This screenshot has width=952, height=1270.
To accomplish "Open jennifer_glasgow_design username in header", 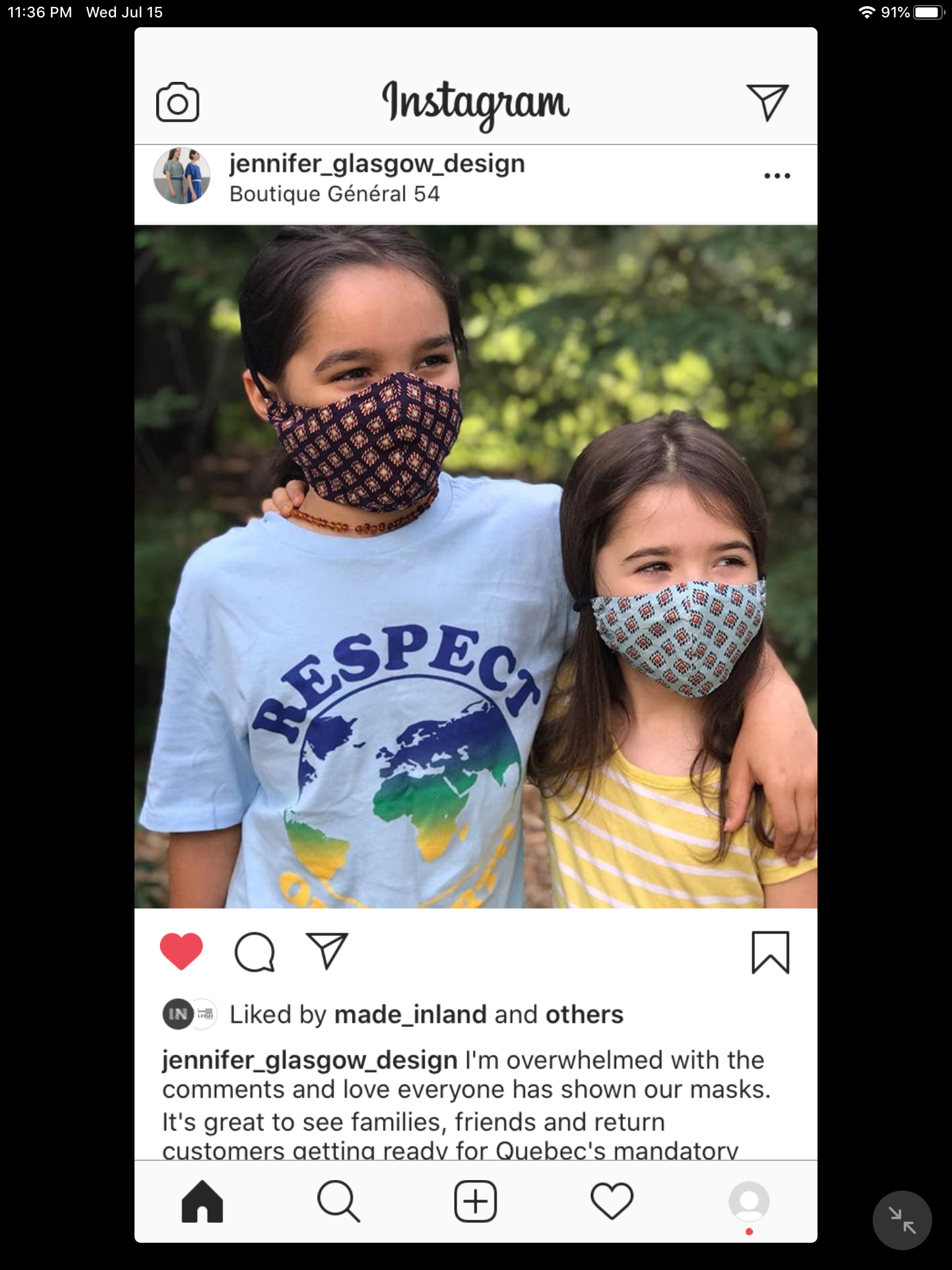I will (377, 164).
